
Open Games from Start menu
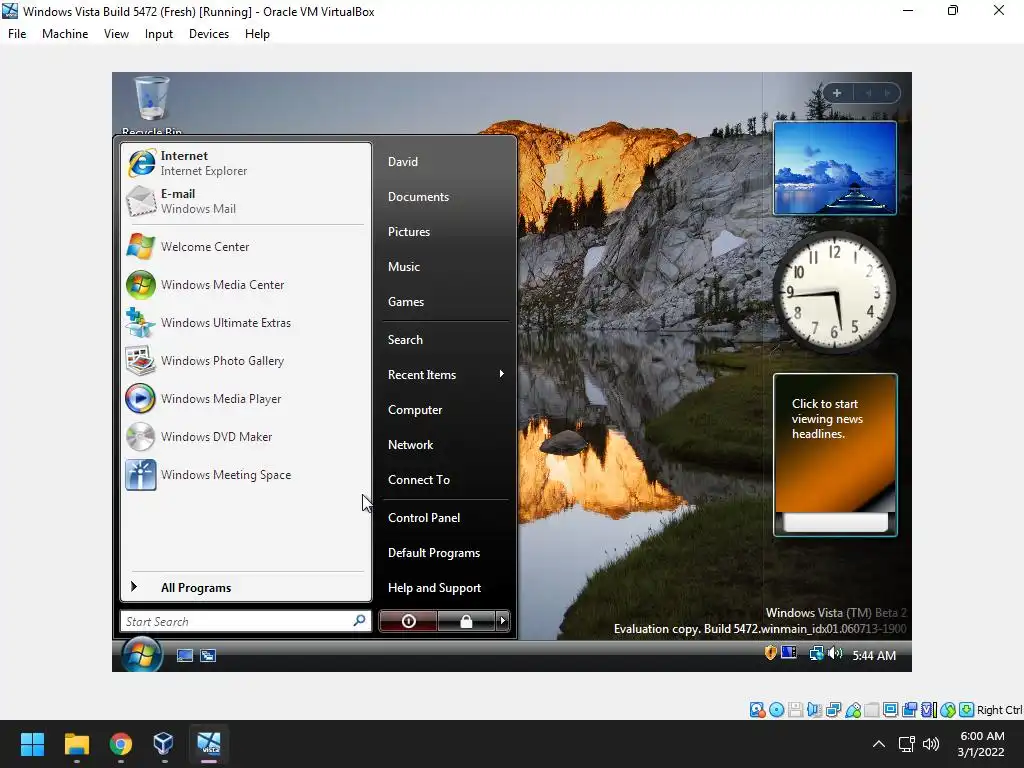tap(445, 302)
